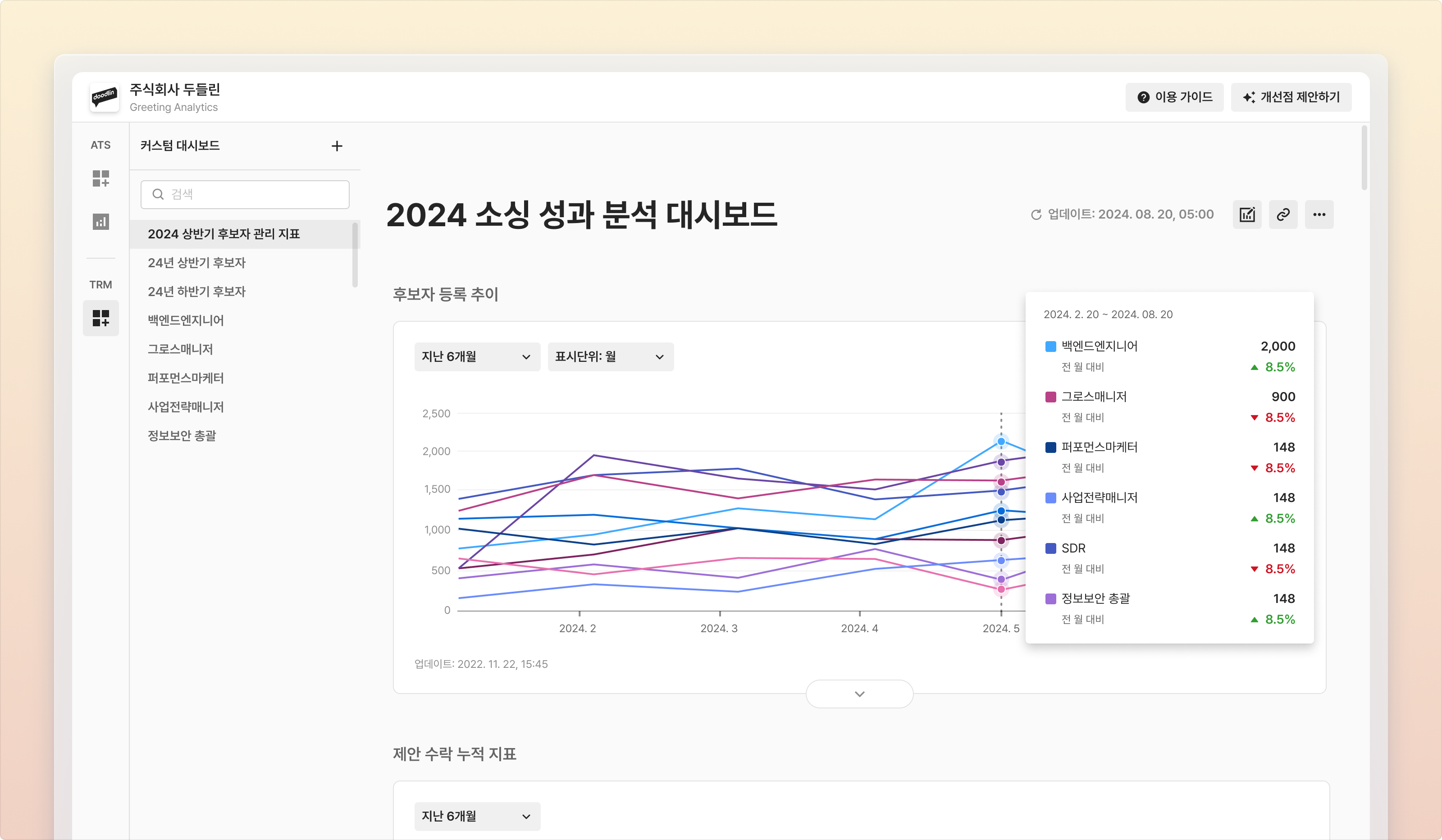Open the 지난 6개월 dropdown in 후보자 등록 추이
1442x840 pixels.
point(477,357)
